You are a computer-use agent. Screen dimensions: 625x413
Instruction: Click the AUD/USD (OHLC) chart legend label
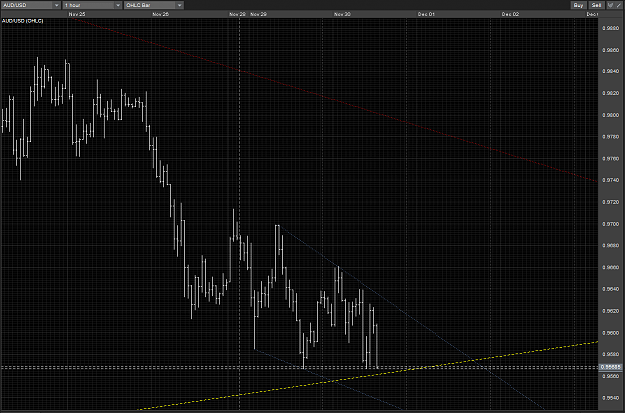pyautogui.click(x=22, y=20)
